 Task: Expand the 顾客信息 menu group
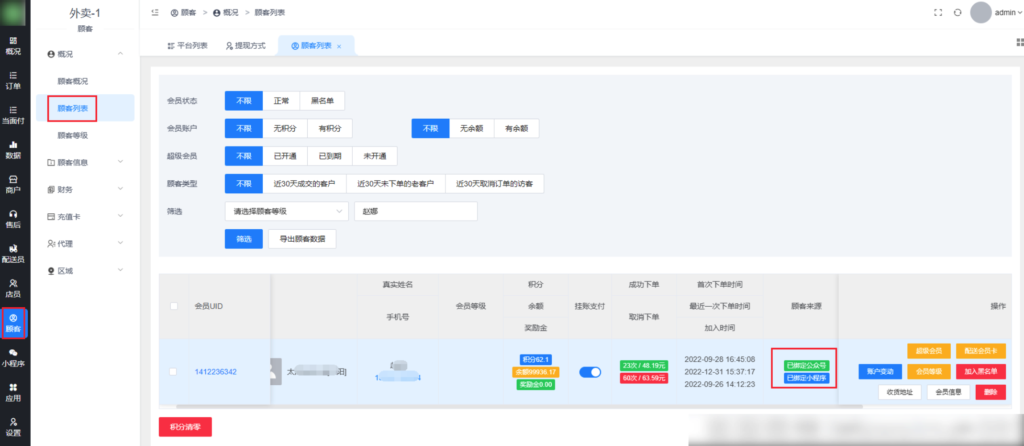point(86,162)
